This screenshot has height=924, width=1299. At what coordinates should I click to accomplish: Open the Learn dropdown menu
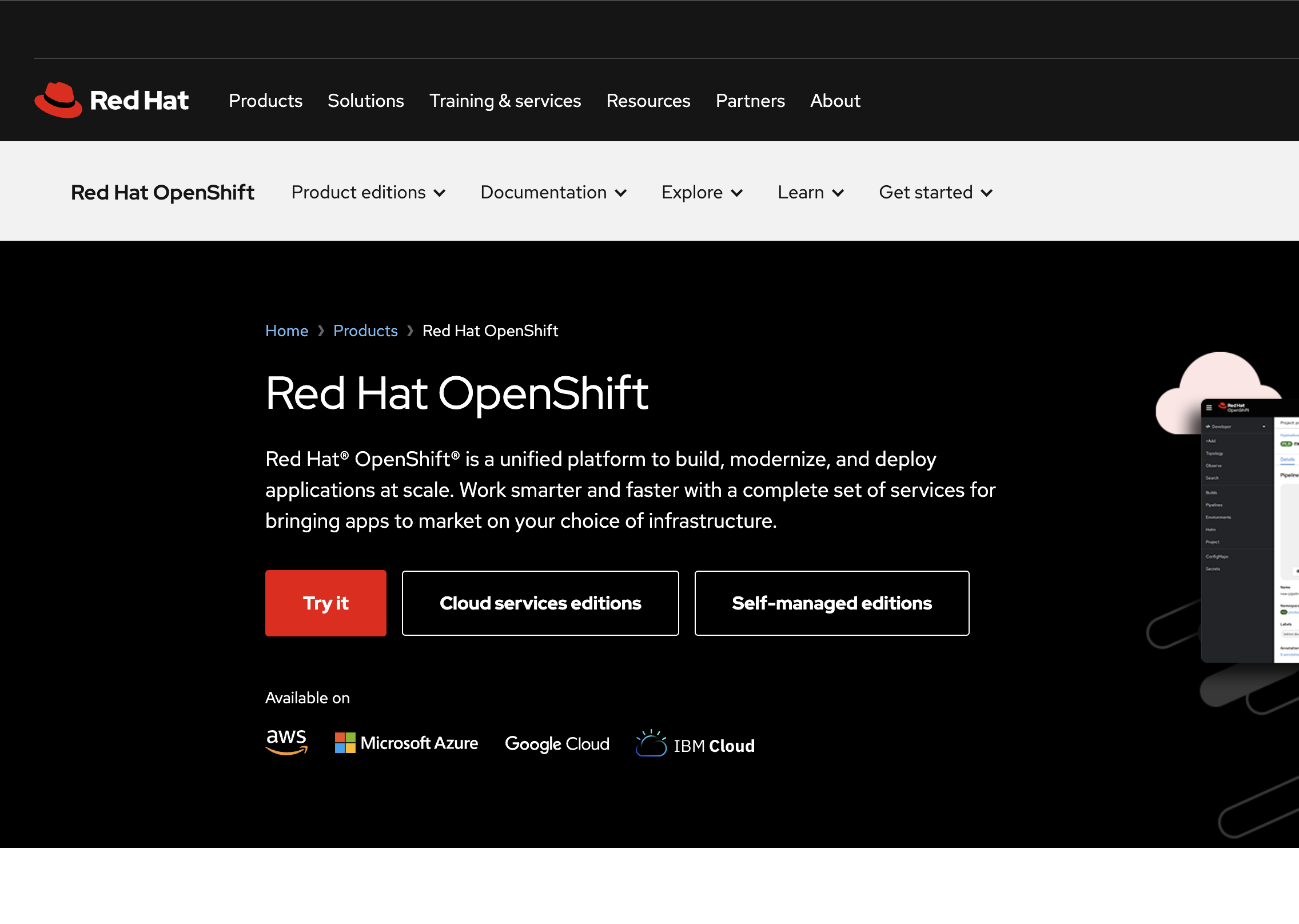pos(810,191)
